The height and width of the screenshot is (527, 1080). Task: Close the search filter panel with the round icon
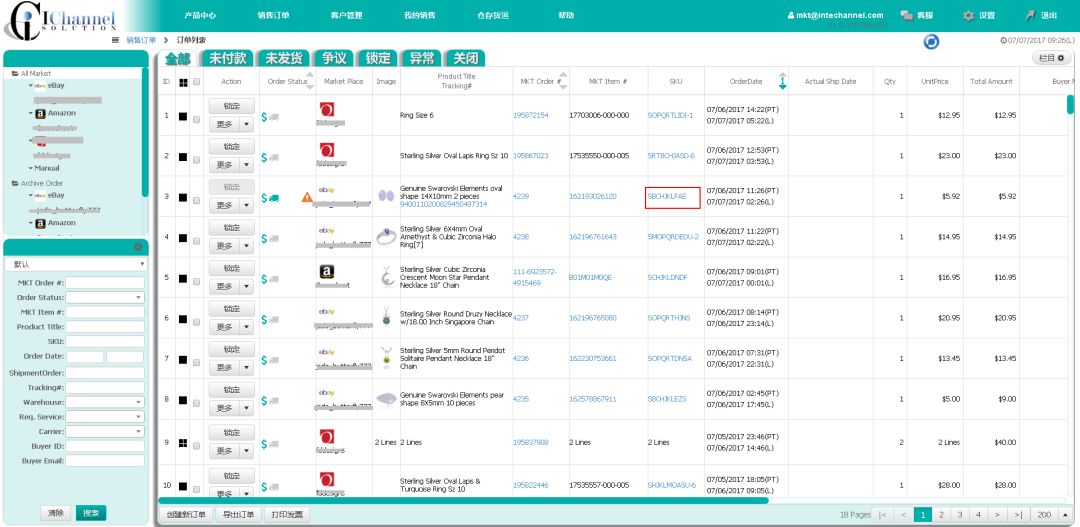click(138, 247)
